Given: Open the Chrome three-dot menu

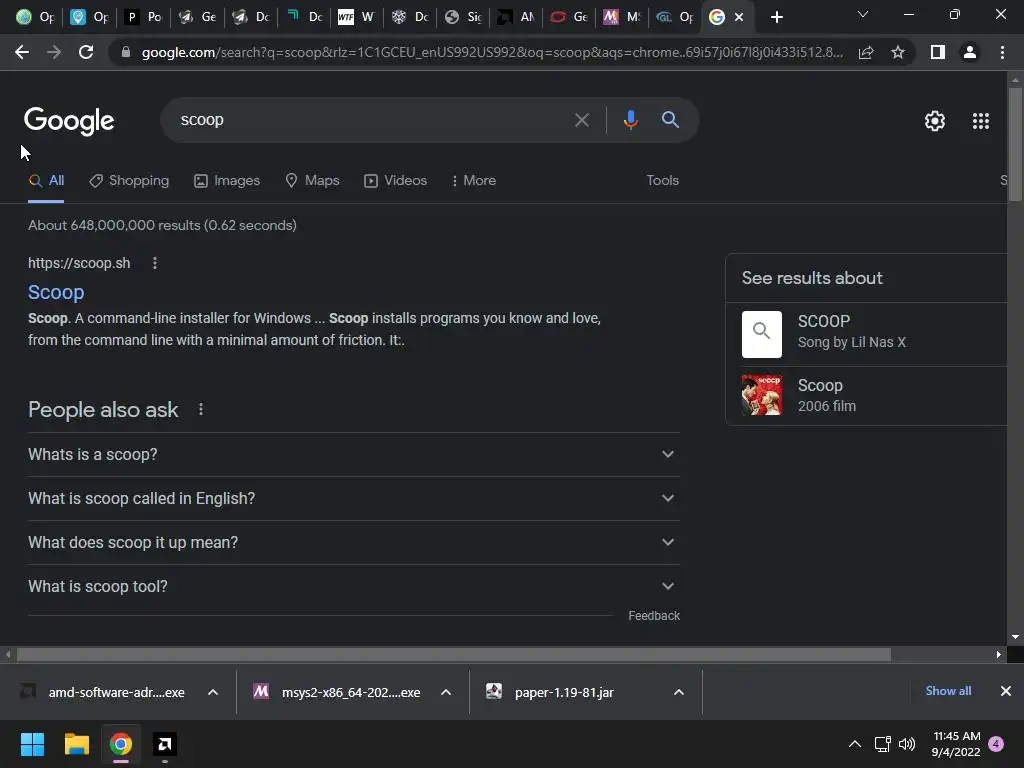Looking at the screenshot, I should coord(1002,52).
